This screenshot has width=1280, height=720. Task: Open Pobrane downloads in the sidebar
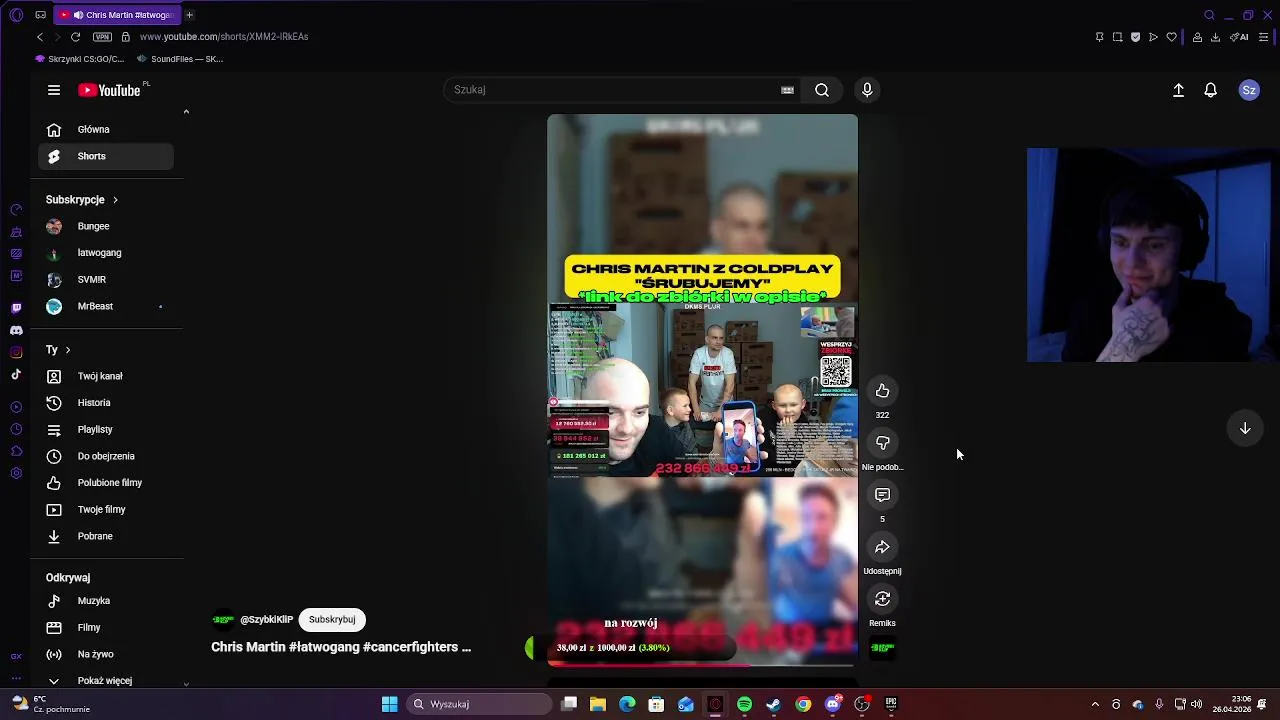[106, 536]
